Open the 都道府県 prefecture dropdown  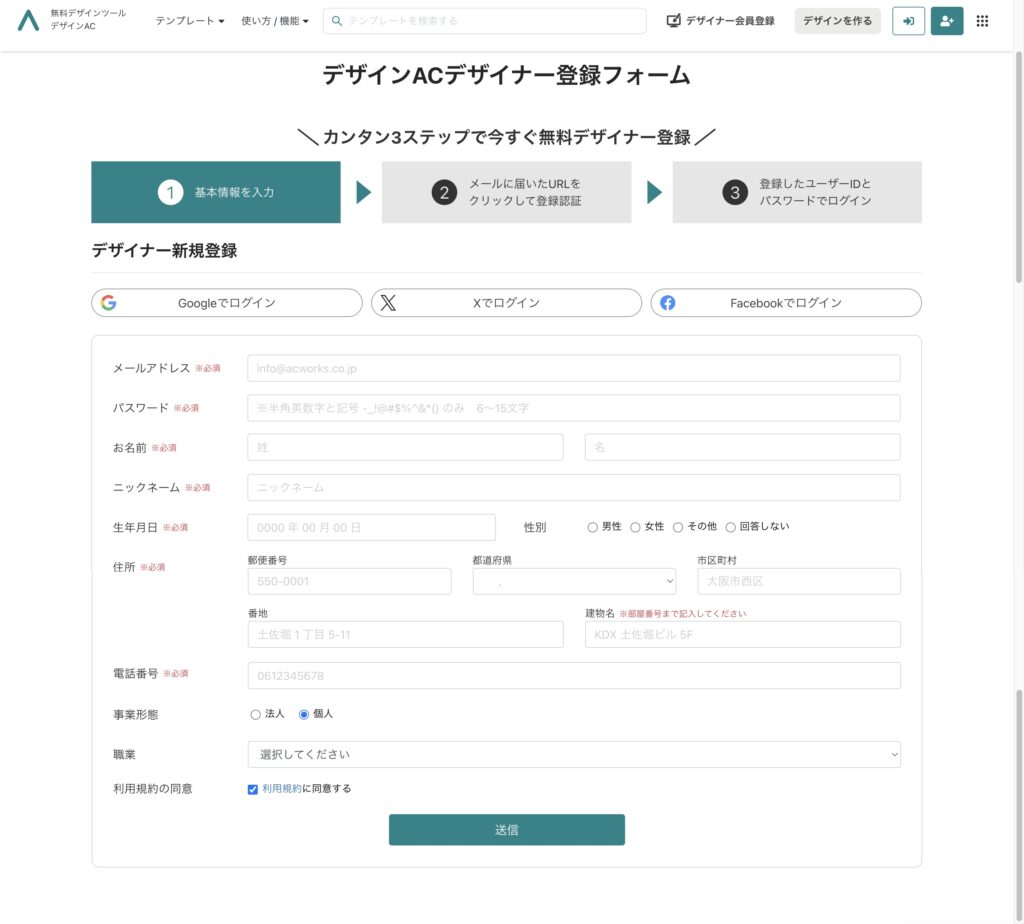(574, 581)
